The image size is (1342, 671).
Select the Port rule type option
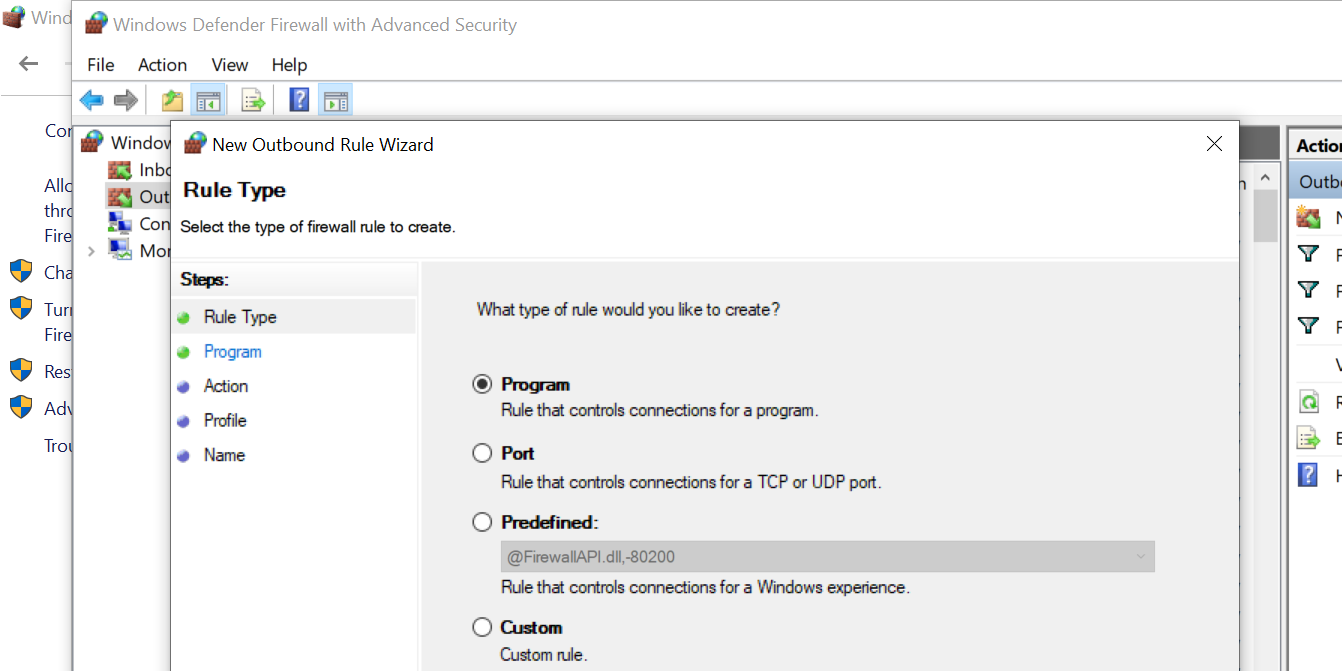tap(483, 453)
